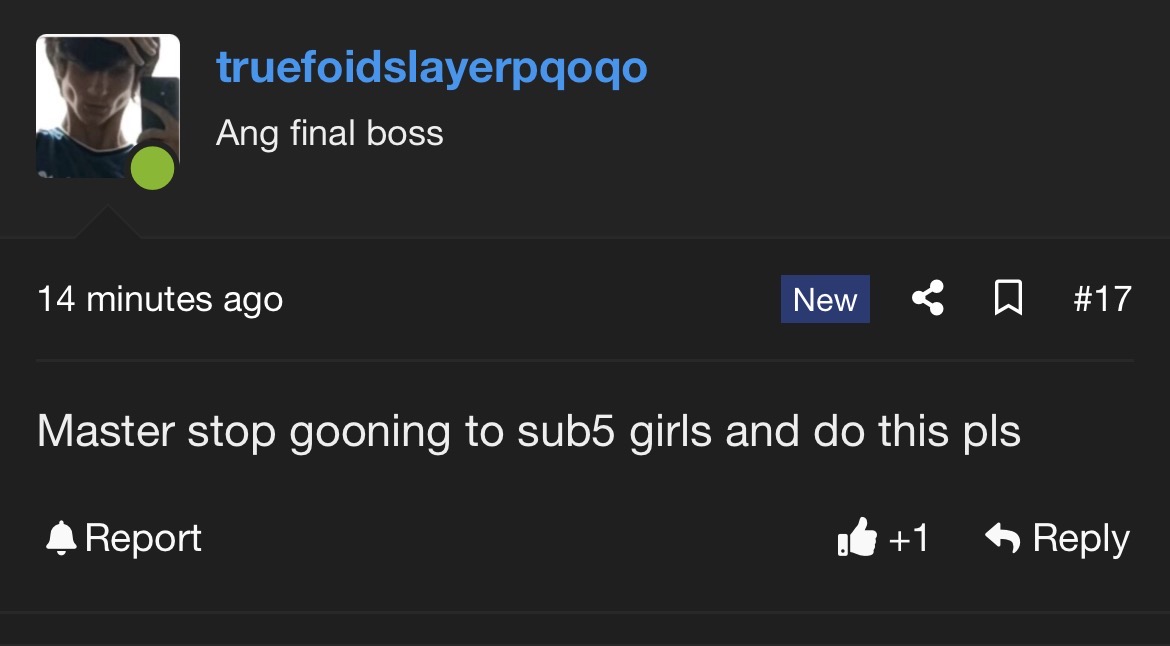This screenshot has height=646, width=1170.
Task: Click the "Ang final boss" user title
Action: point(330,134)
